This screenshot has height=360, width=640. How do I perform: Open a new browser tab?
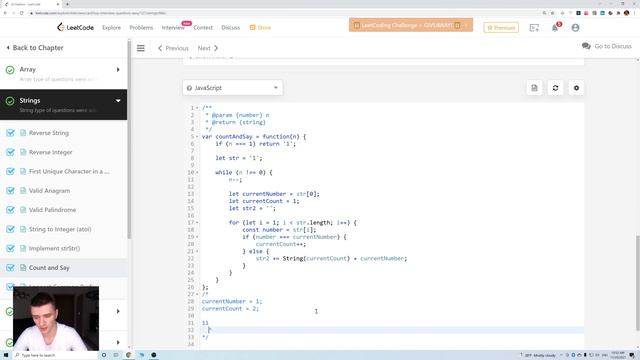tap(67, 4)
